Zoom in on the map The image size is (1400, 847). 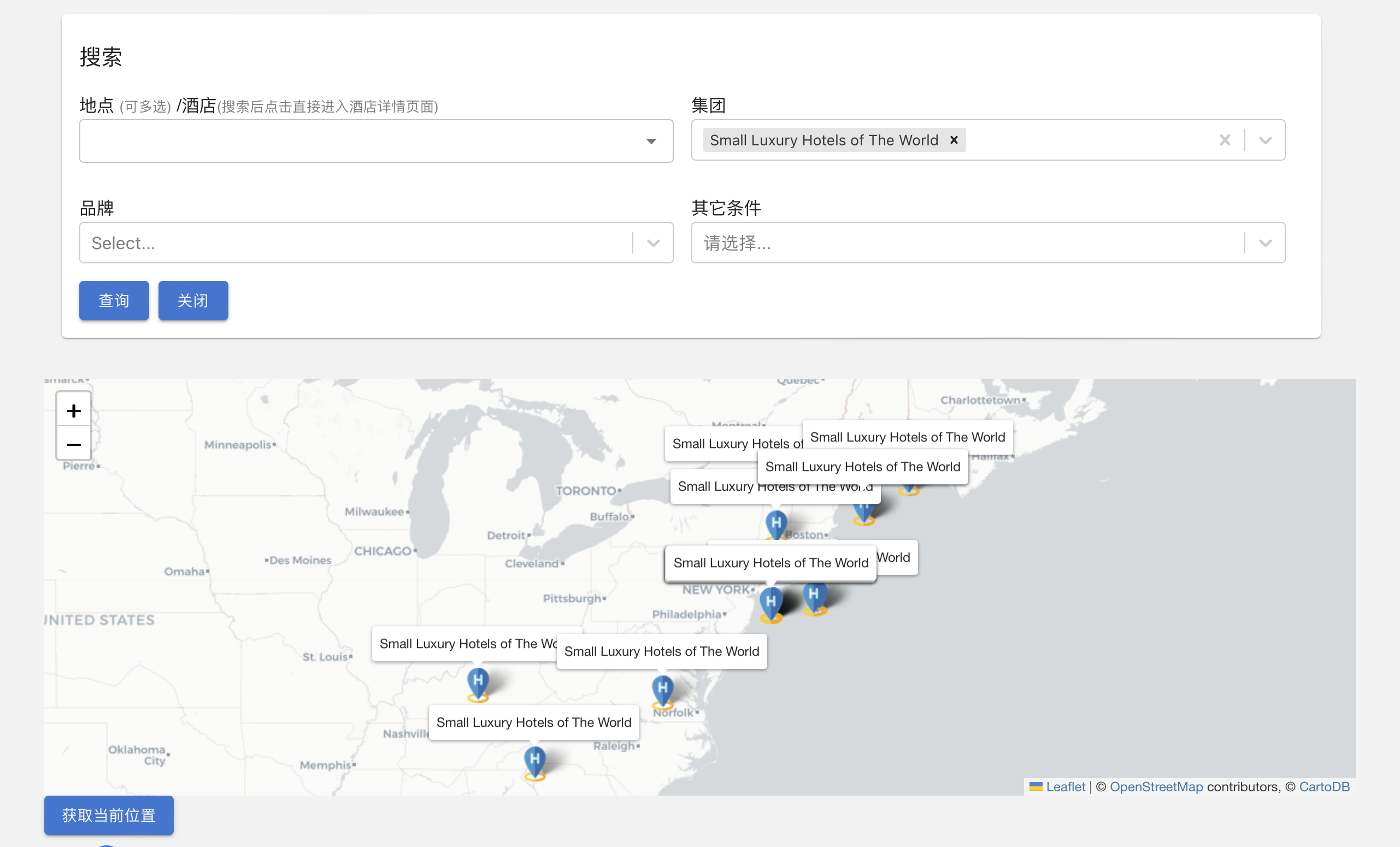73,410
